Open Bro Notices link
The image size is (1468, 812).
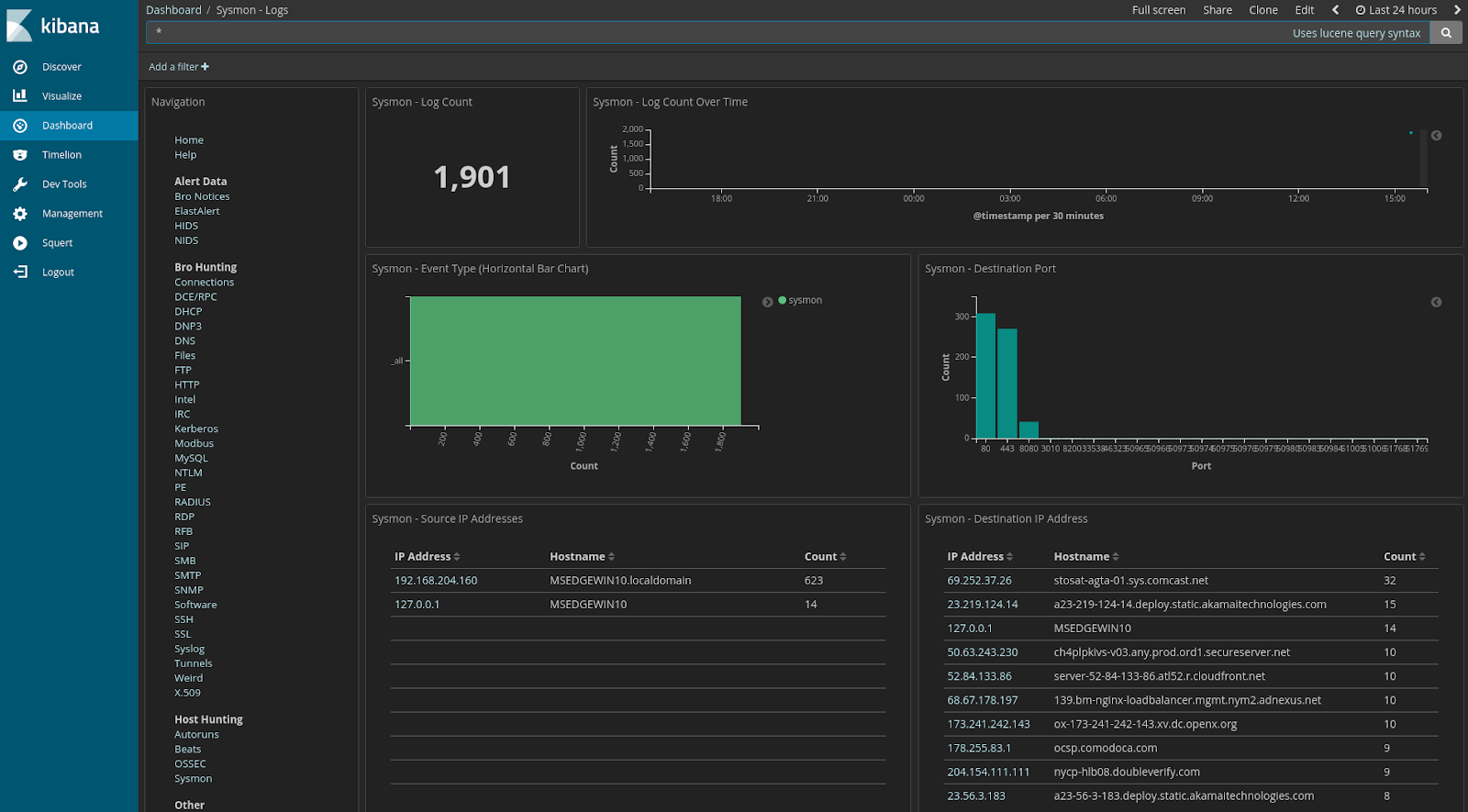[x=202, y=196]
